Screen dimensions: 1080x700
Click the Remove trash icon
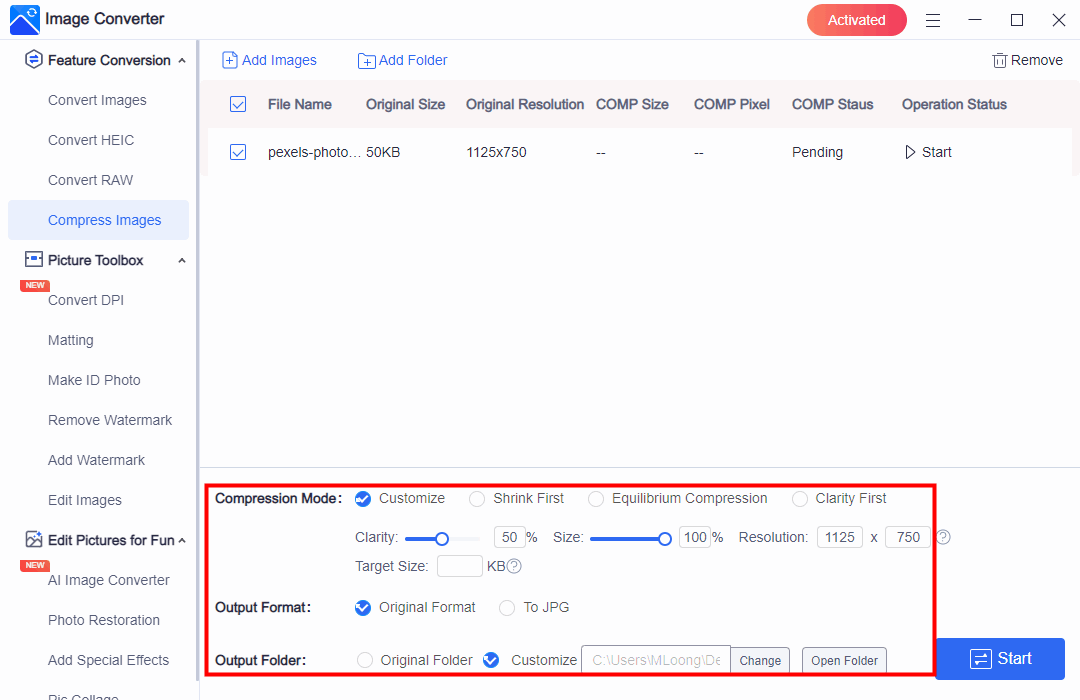999,60
